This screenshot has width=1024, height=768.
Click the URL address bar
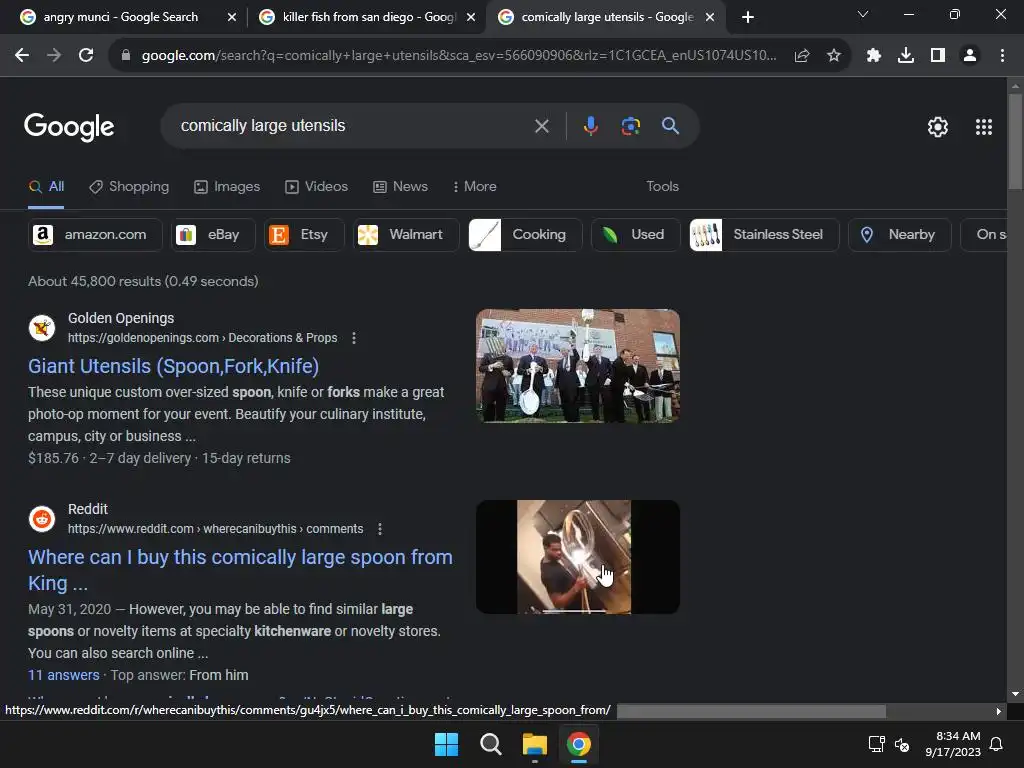tap(458, 56)
